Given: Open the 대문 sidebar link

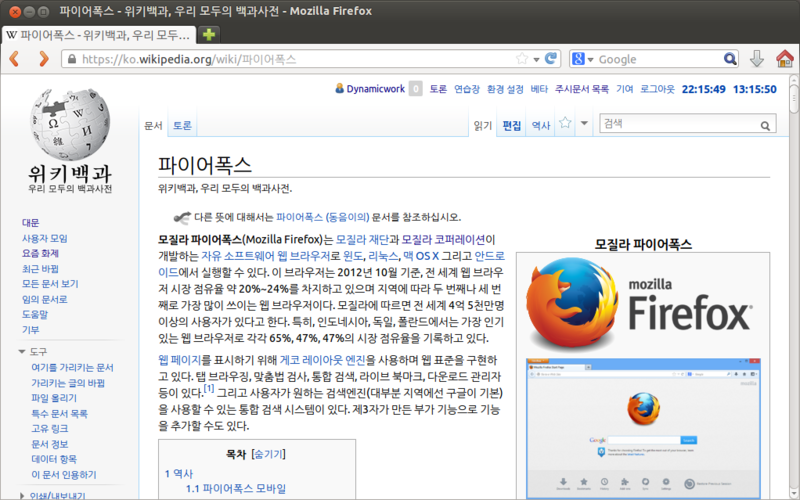Looking at the screenshot, I should tap(31, 222).
